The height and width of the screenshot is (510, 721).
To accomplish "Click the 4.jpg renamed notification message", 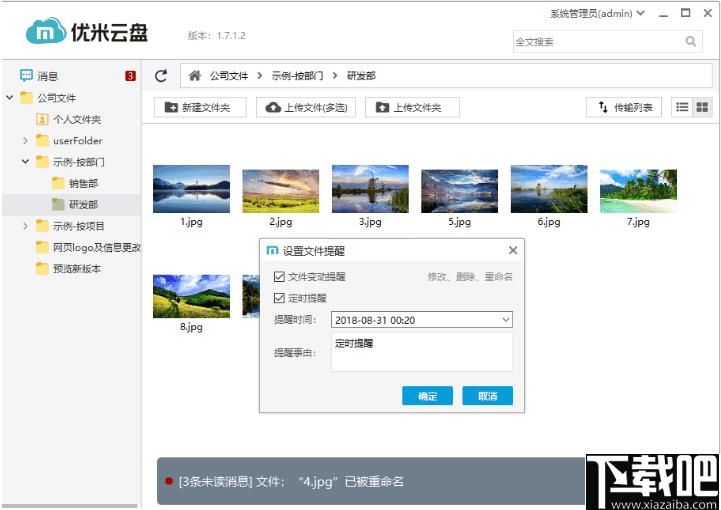I will click(x=291, y=481).
